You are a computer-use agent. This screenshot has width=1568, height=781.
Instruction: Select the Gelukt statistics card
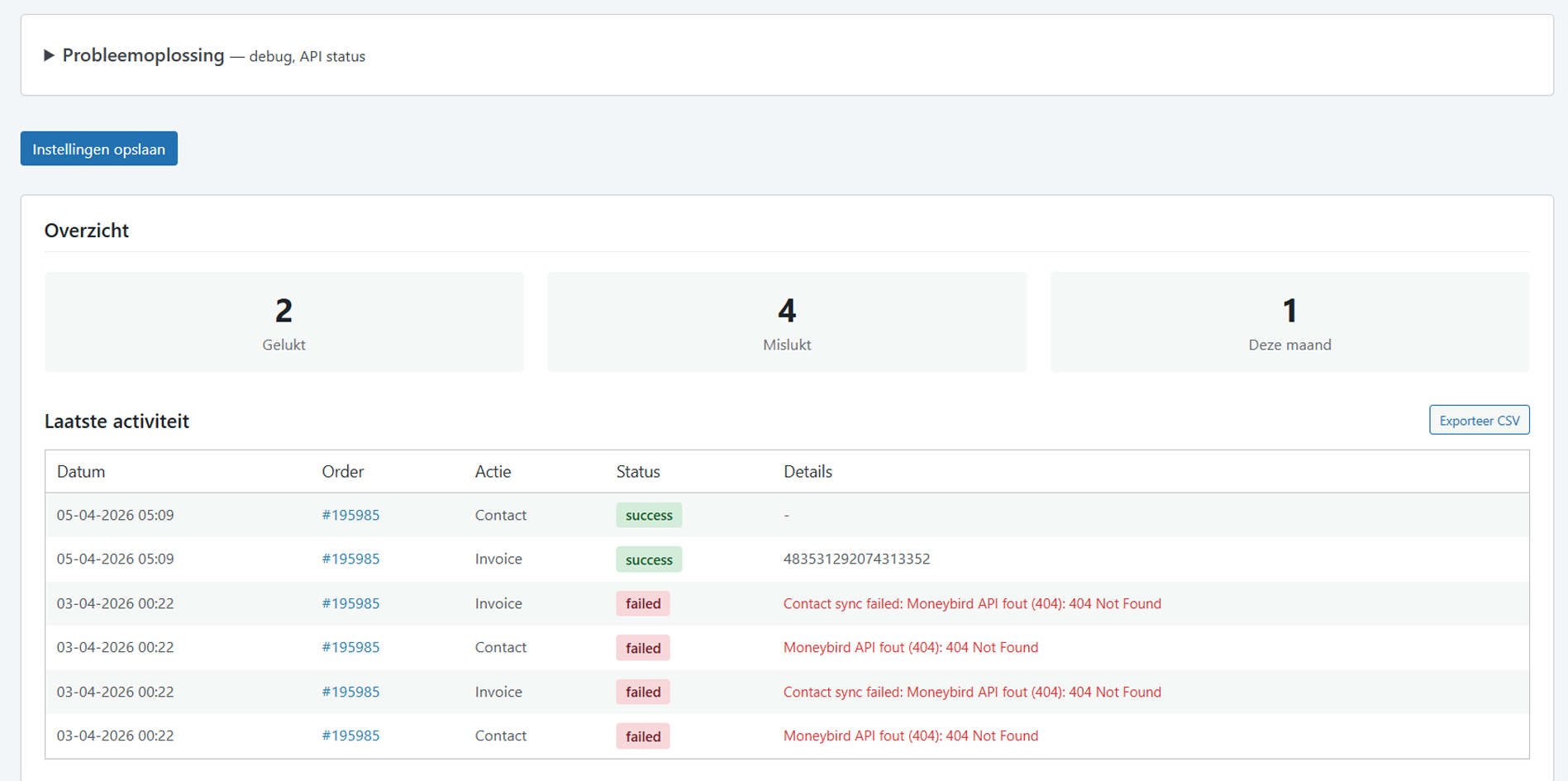tap(284, 321)
